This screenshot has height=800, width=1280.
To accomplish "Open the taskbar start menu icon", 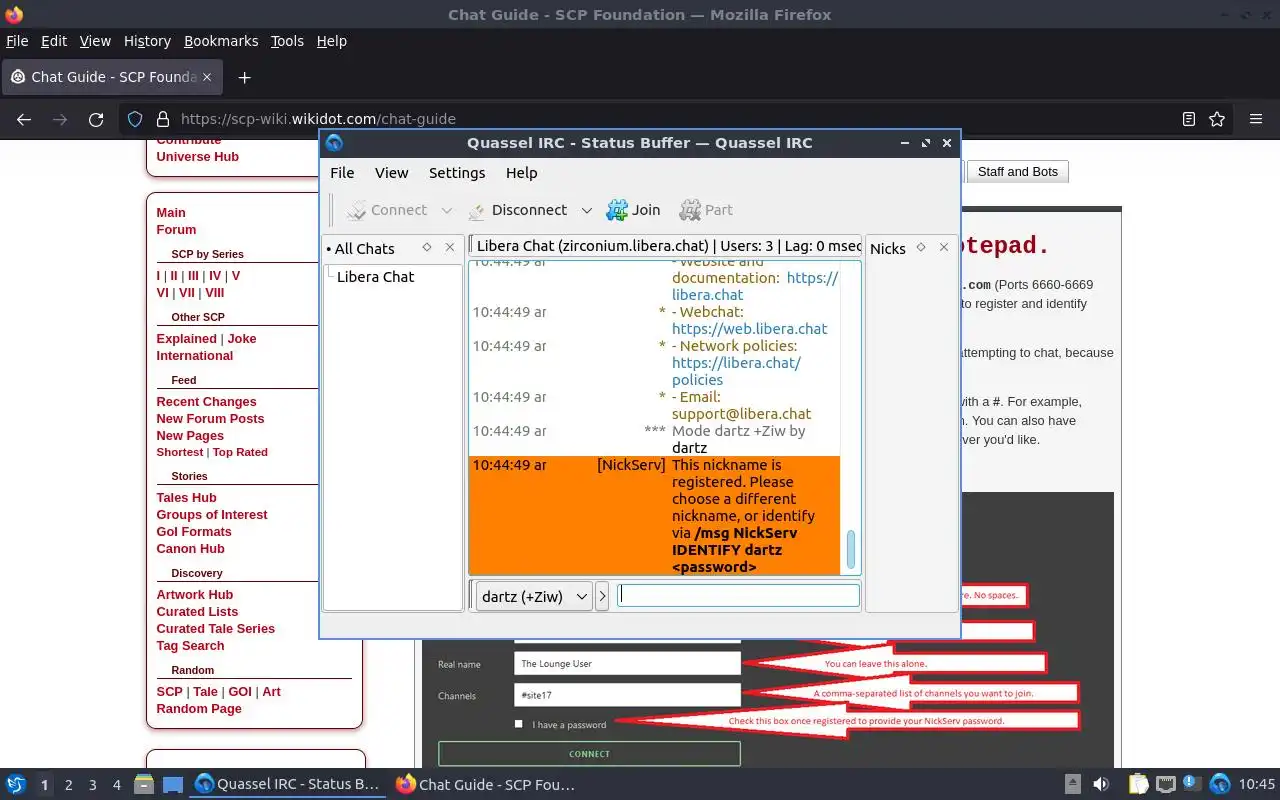I will pos(16,785).
